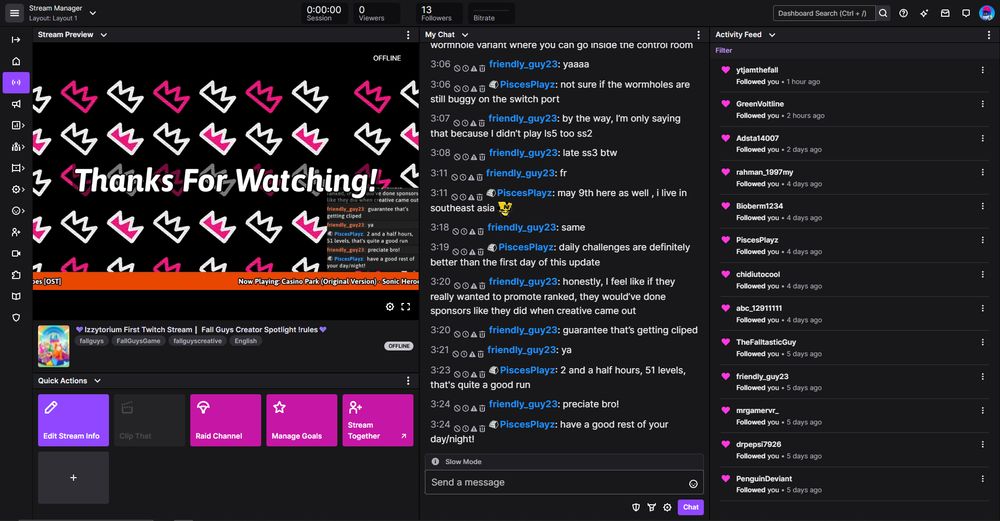This screenshot has height=521, width=1000.
Task: Open the Alerts megaphone icon in the sidebar
Action: pyautogui.click(x=16, y=104)
